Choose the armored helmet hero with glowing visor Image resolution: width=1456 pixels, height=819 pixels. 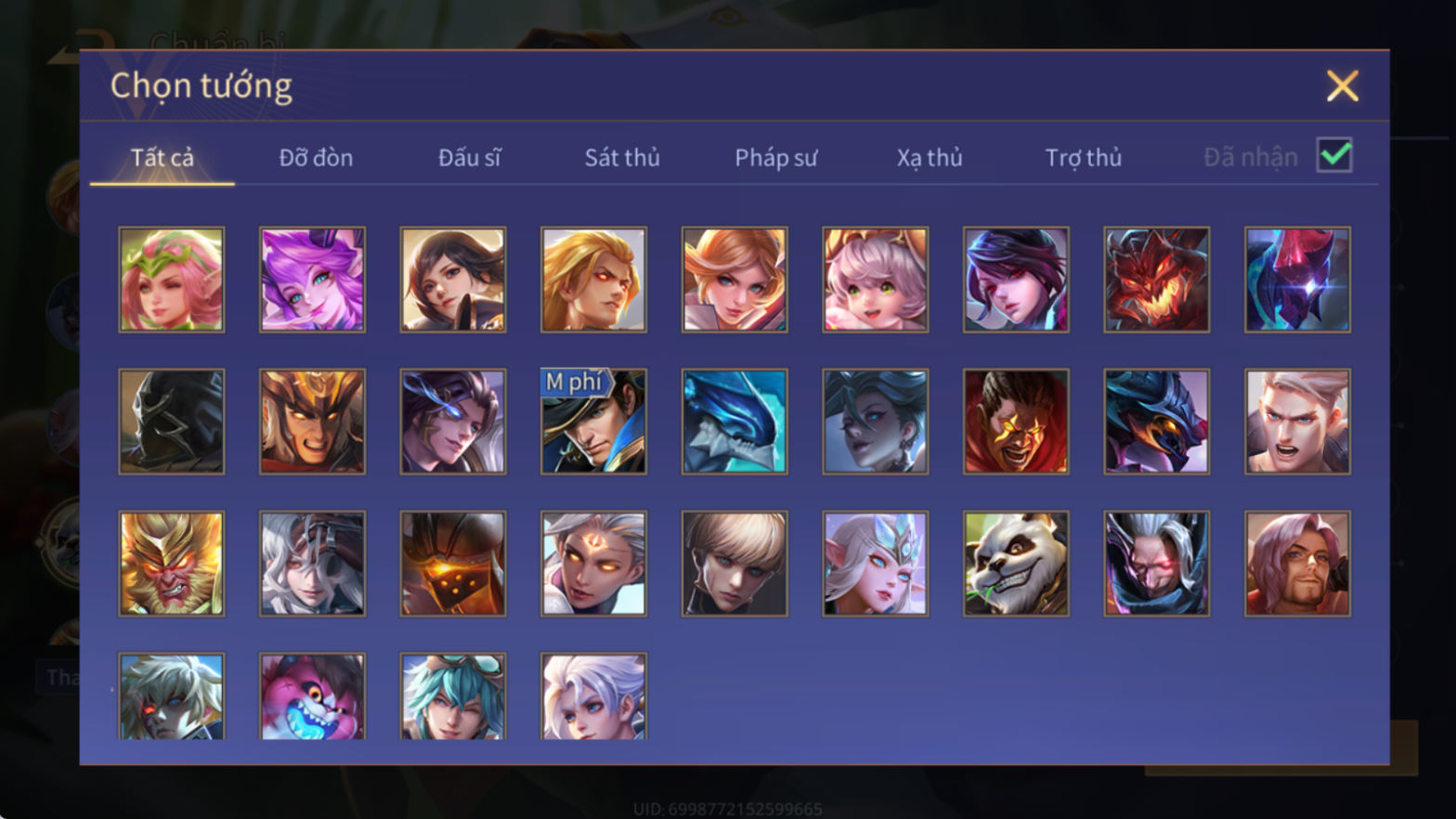pos(453,564)
